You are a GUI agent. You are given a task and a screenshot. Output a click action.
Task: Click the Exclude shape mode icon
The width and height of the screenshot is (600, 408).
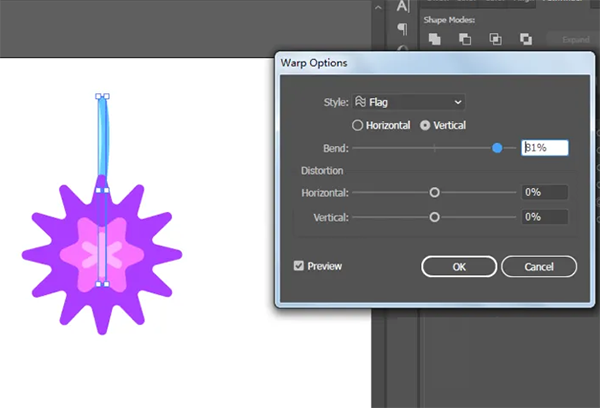click(x=525, y=39)
